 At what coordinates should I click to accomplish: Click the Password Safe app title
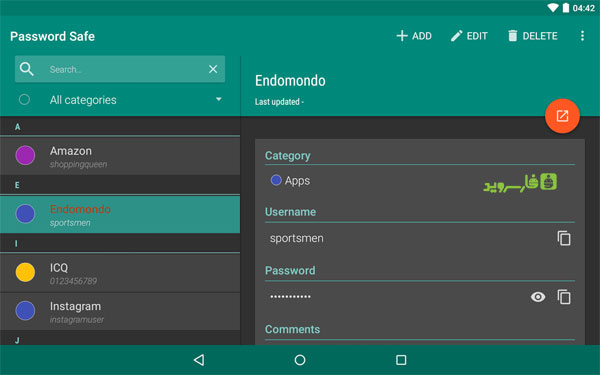tap(52, 36)
